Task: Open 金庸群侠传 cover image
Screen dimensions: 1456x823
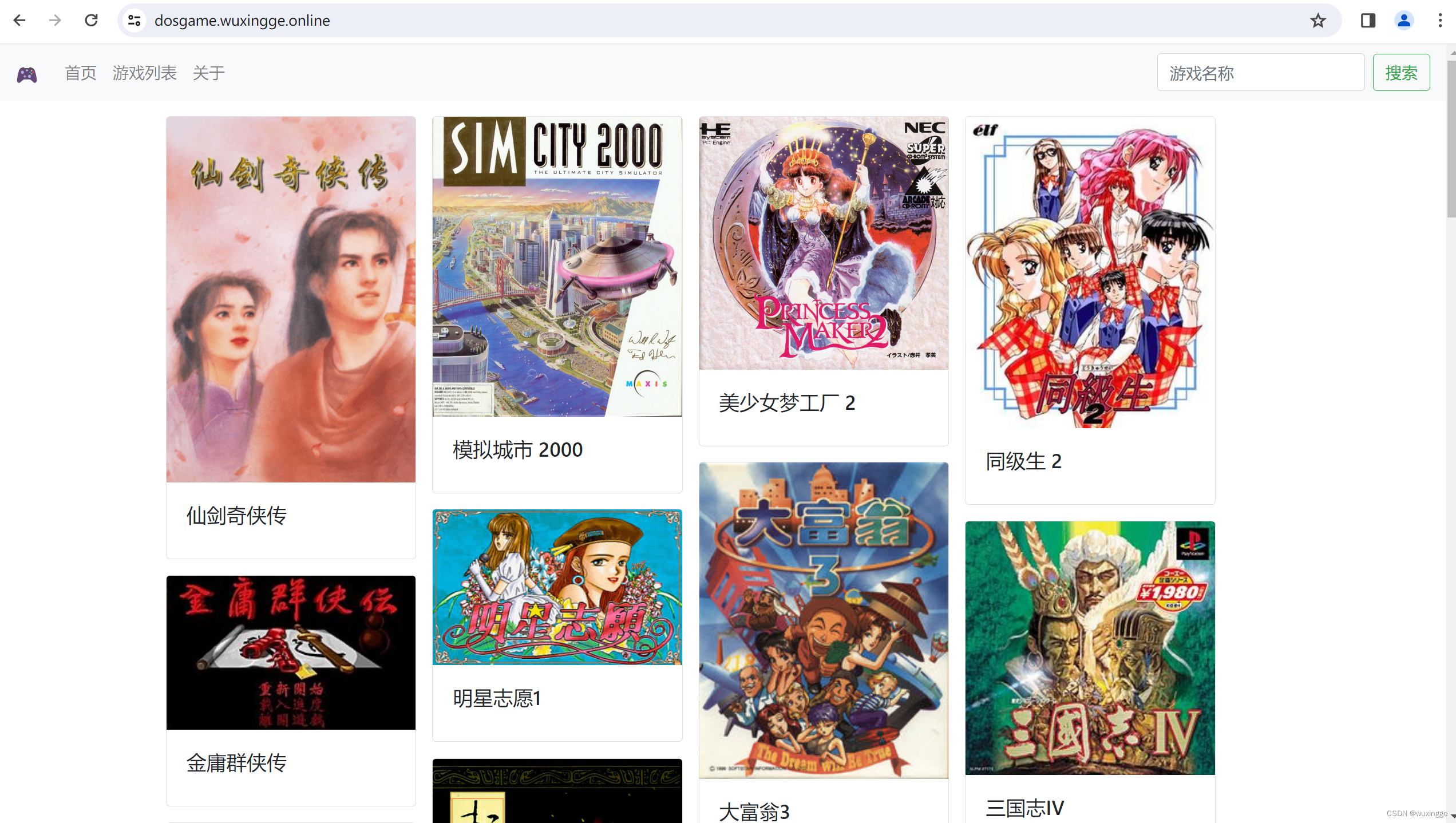Action: click(291, 652)
